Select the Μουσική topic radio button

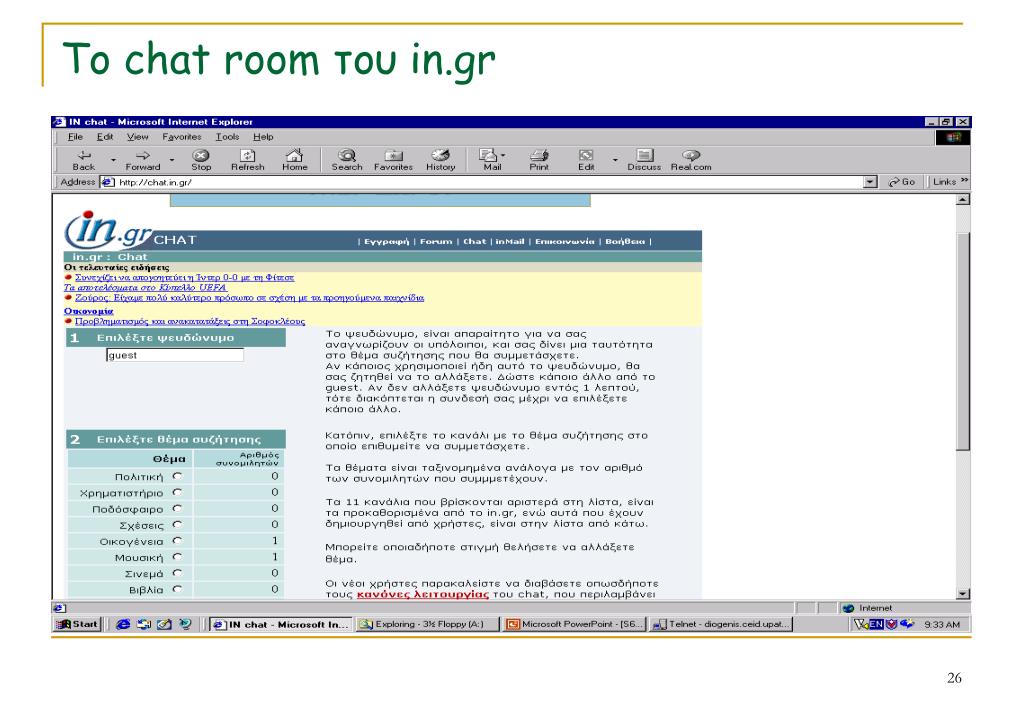(x=177, y=557)
